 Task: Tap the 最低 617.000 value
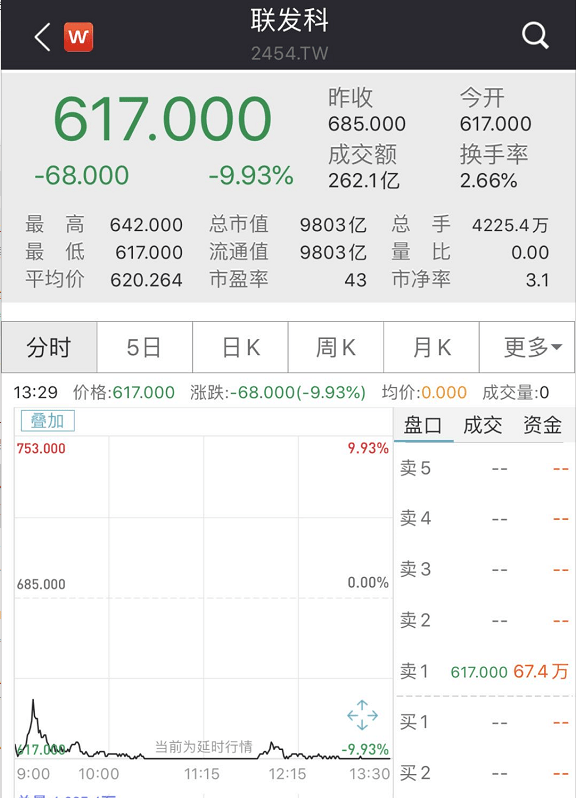point(149,252)
